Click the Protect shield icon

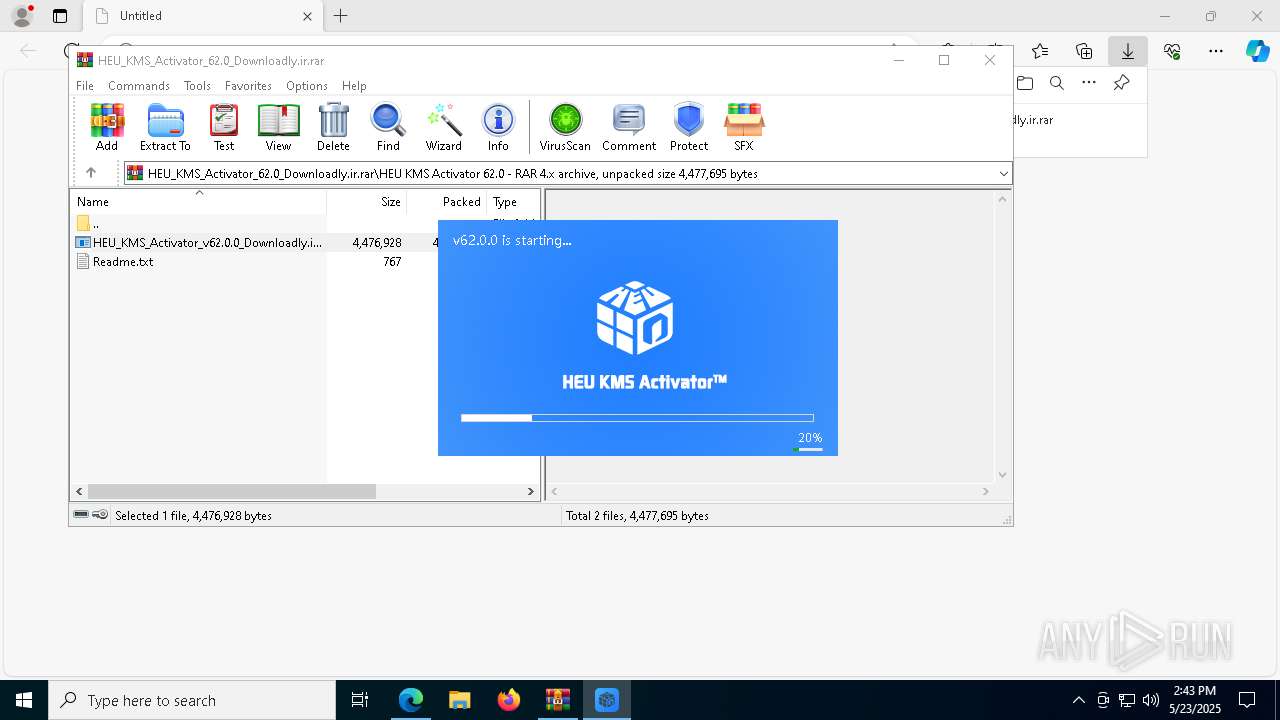689,127
